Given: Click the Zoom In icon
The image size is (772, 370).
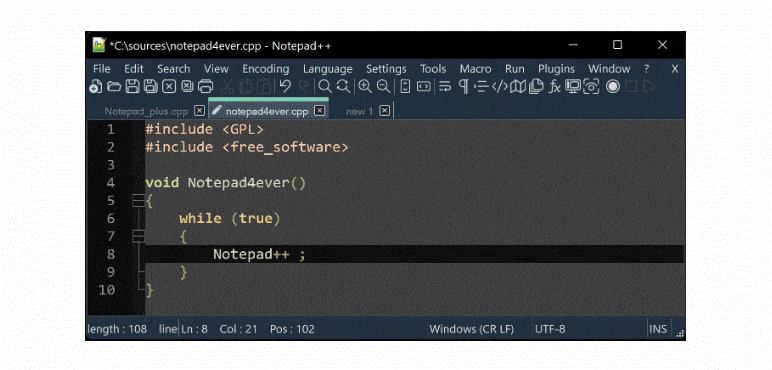Looking at the screenshot, I should 365,87.
